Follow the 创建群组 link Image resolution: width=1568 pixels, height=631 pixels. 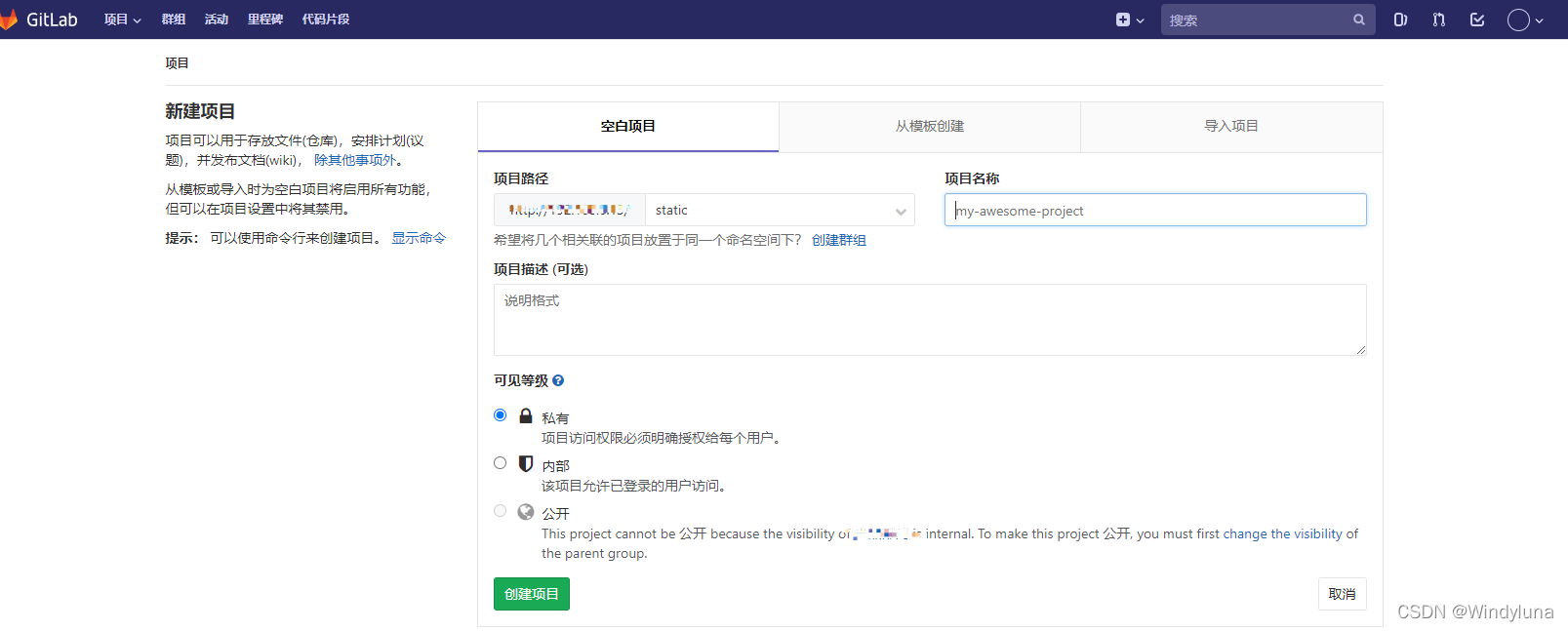[x=839, y=240]
